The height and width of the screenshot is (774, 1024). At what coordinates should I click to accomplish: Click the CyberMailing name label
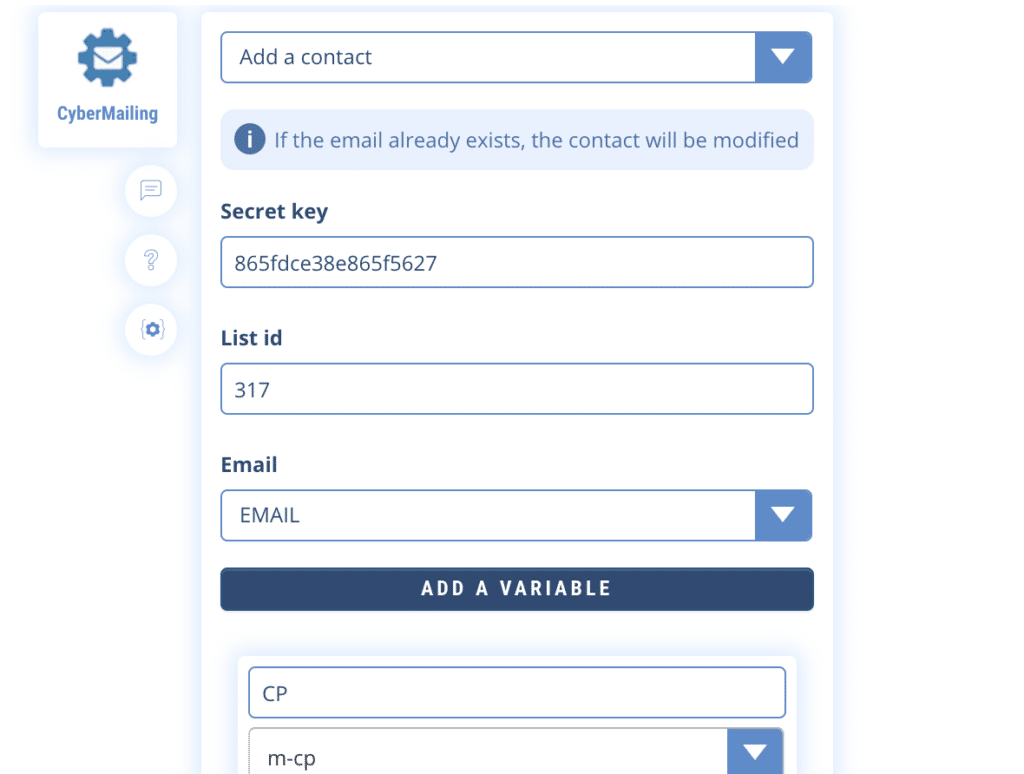[x=107, y=113]
